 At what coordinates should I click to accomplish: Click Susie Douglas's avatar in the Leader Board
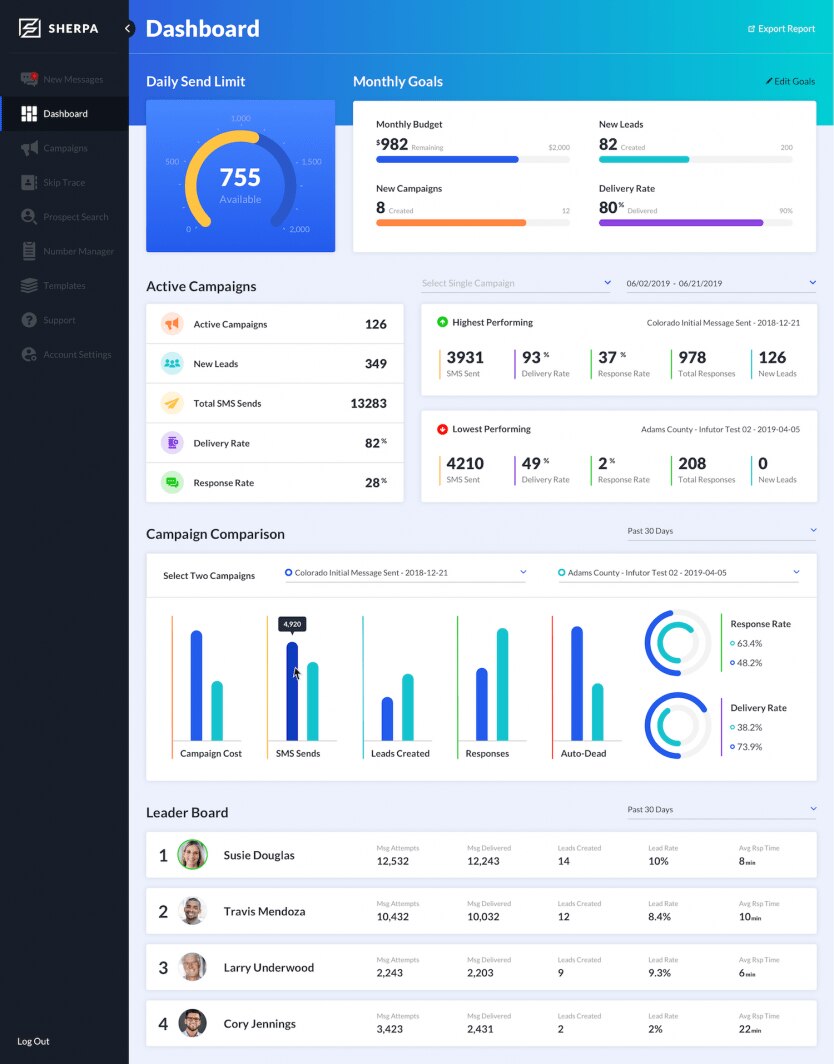pos(192,855)
